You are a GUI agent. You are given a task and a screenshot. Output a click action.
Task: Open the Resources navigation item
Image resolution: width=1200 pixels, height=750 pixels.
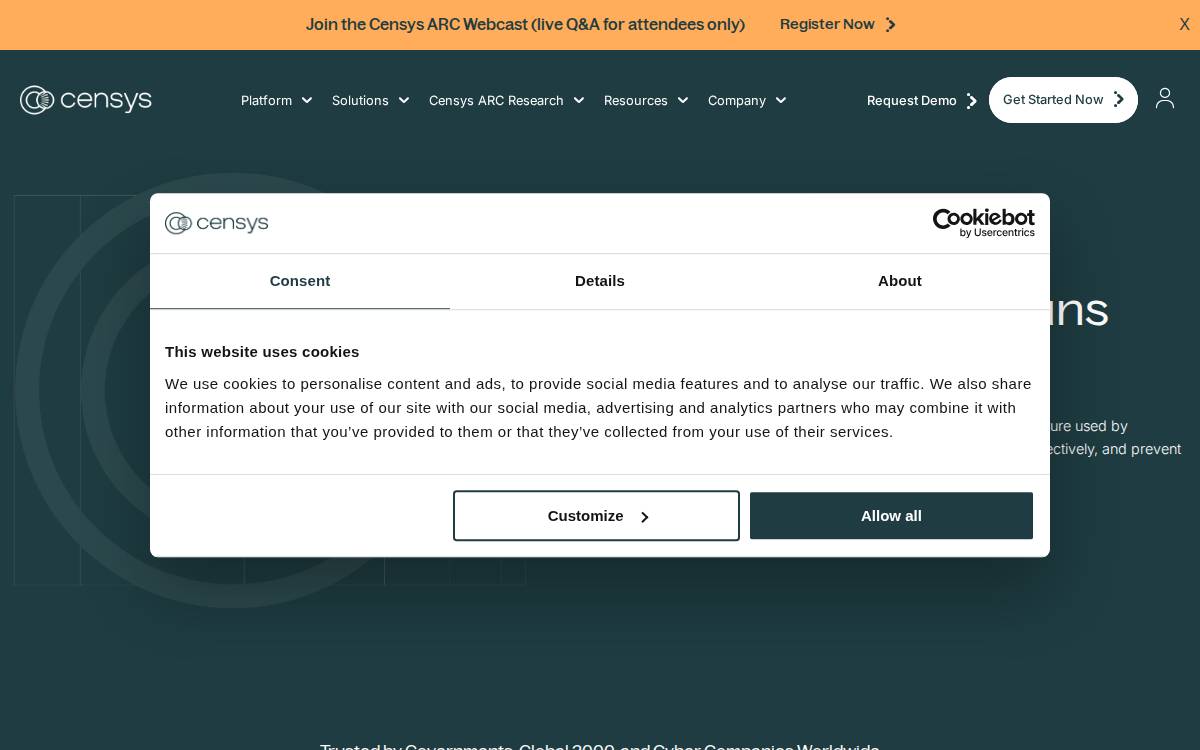pos(636,100)
